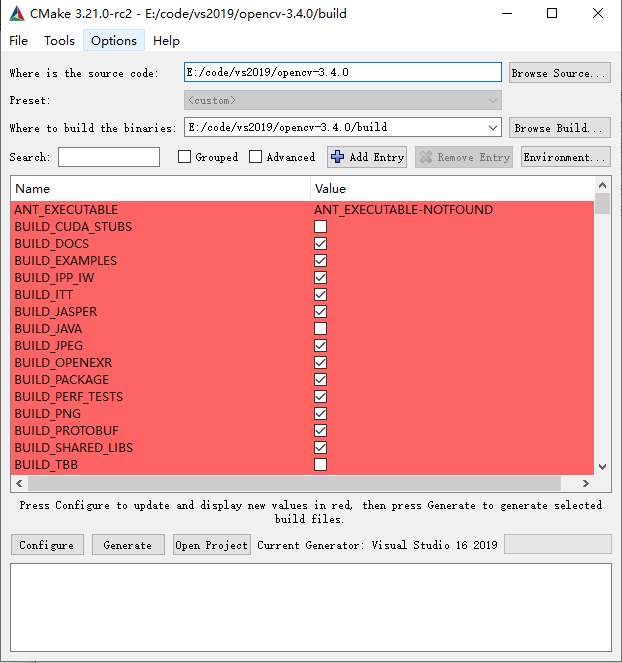Image resolution: width=622 pixels, height=663 pixels.
Task: Open the File menu
Action: click(19, 41)
